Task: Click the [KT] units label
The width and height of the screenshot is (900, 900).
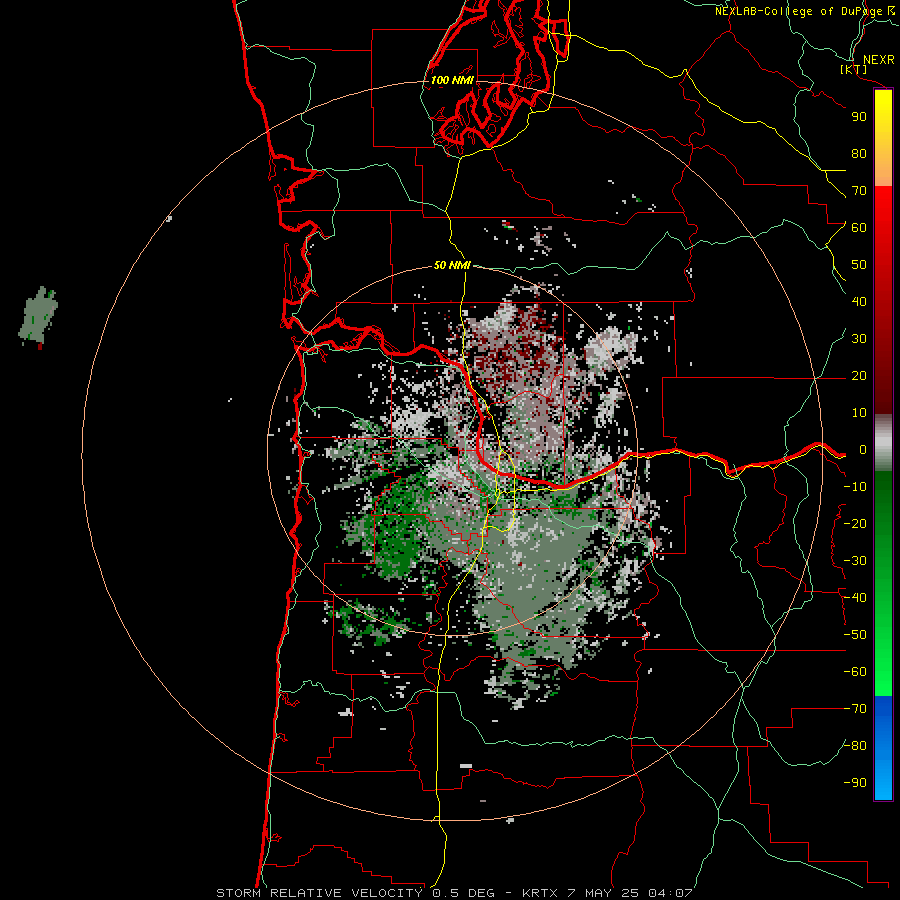Action: (853, 69)
